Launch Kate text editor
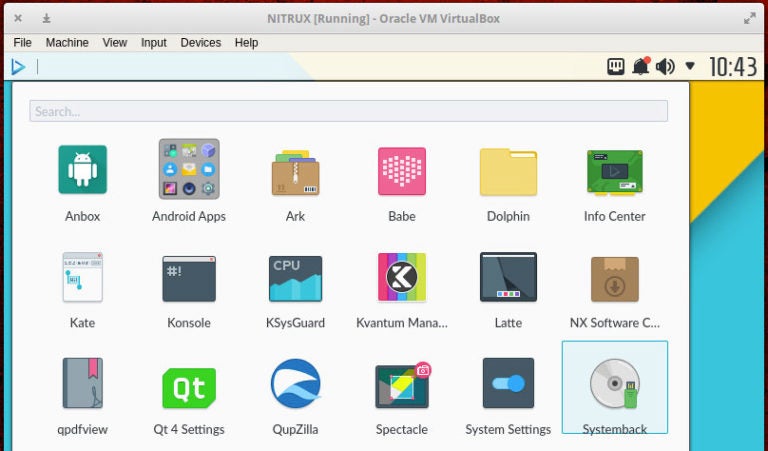This screenshot has width=768, height=451. (82, 277)
